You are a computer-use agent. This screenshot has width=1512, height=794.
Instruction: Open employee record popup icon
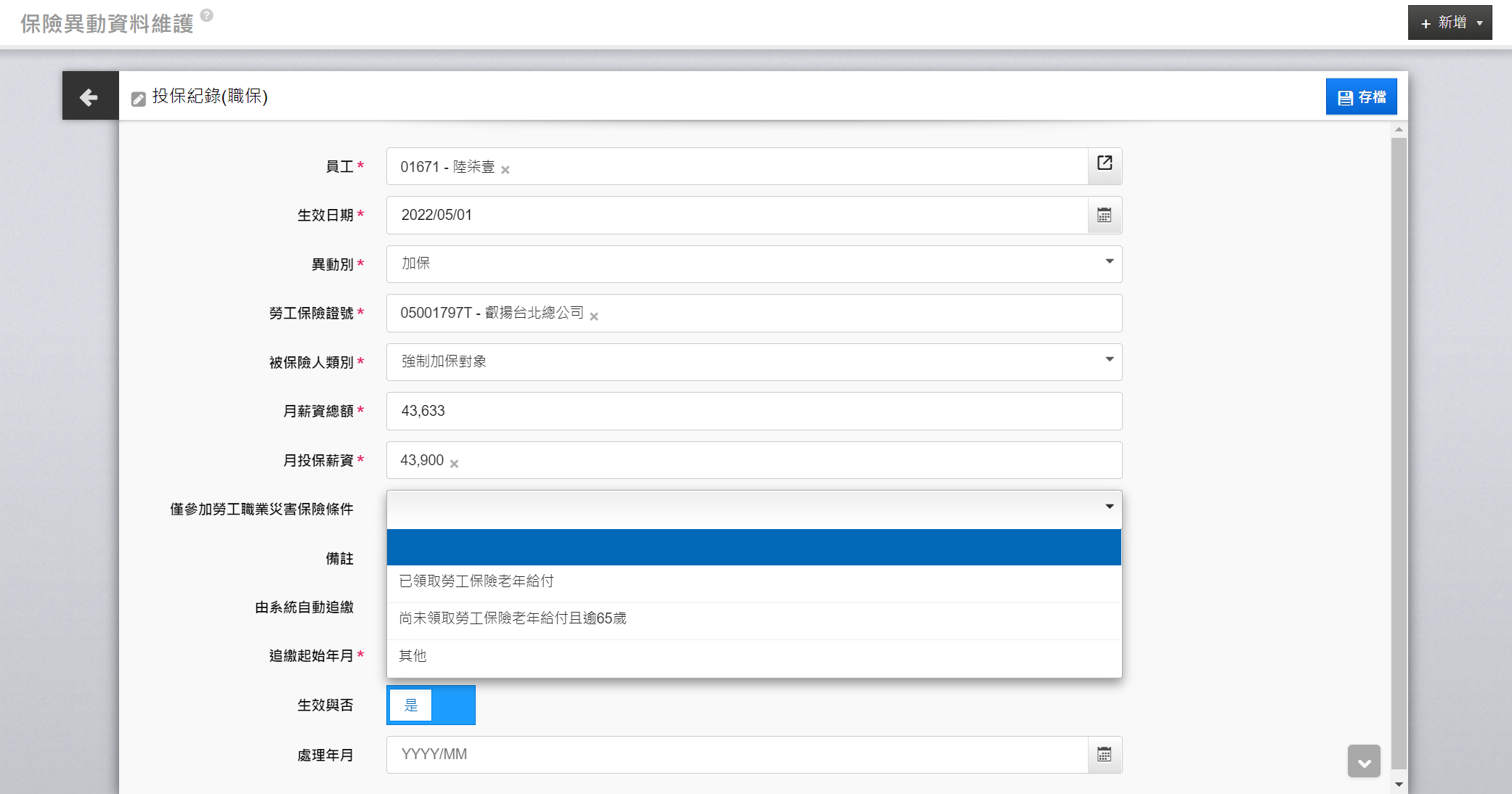click(x=1105, y=164)
